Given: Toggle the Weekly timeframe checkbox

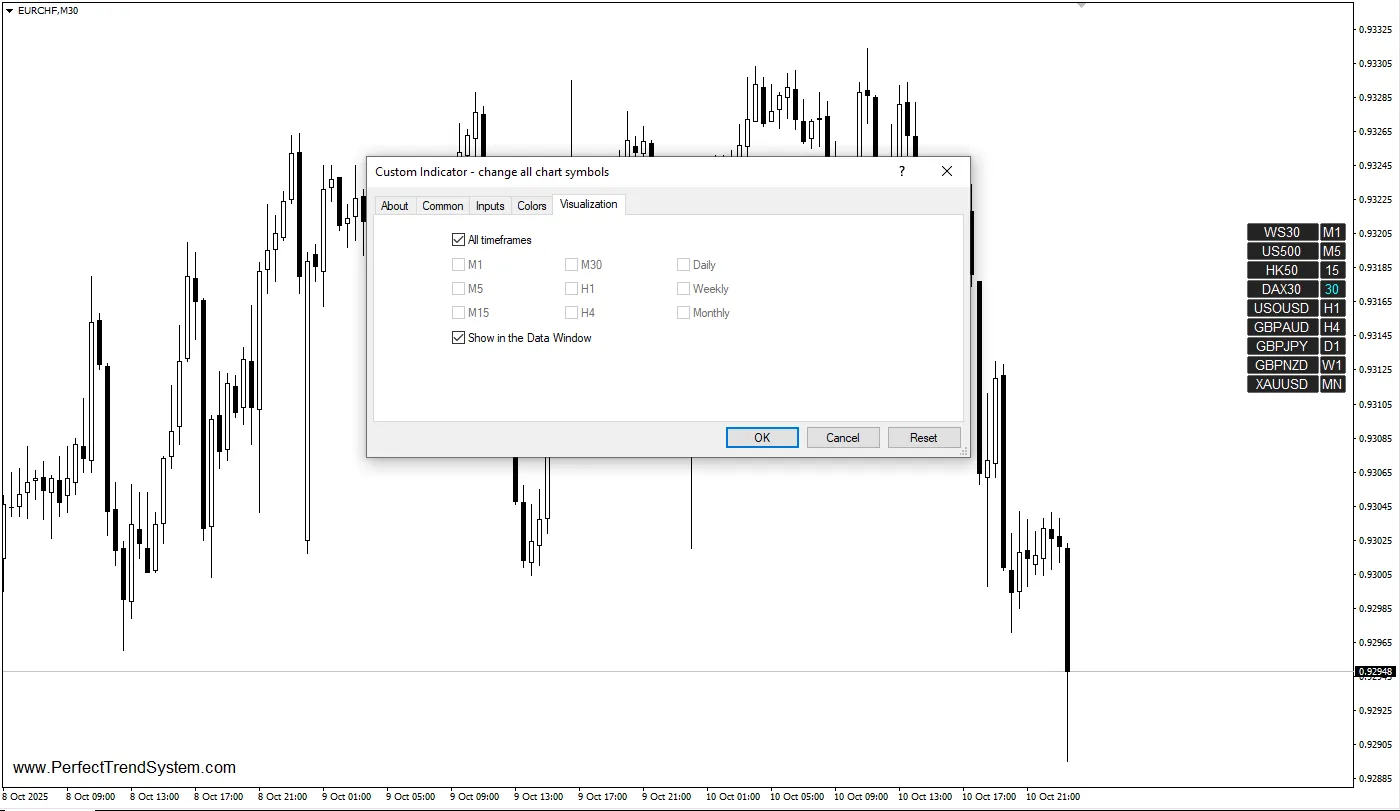Looking at the screenshot, I should pyautogui.click(x=683, y=288).
